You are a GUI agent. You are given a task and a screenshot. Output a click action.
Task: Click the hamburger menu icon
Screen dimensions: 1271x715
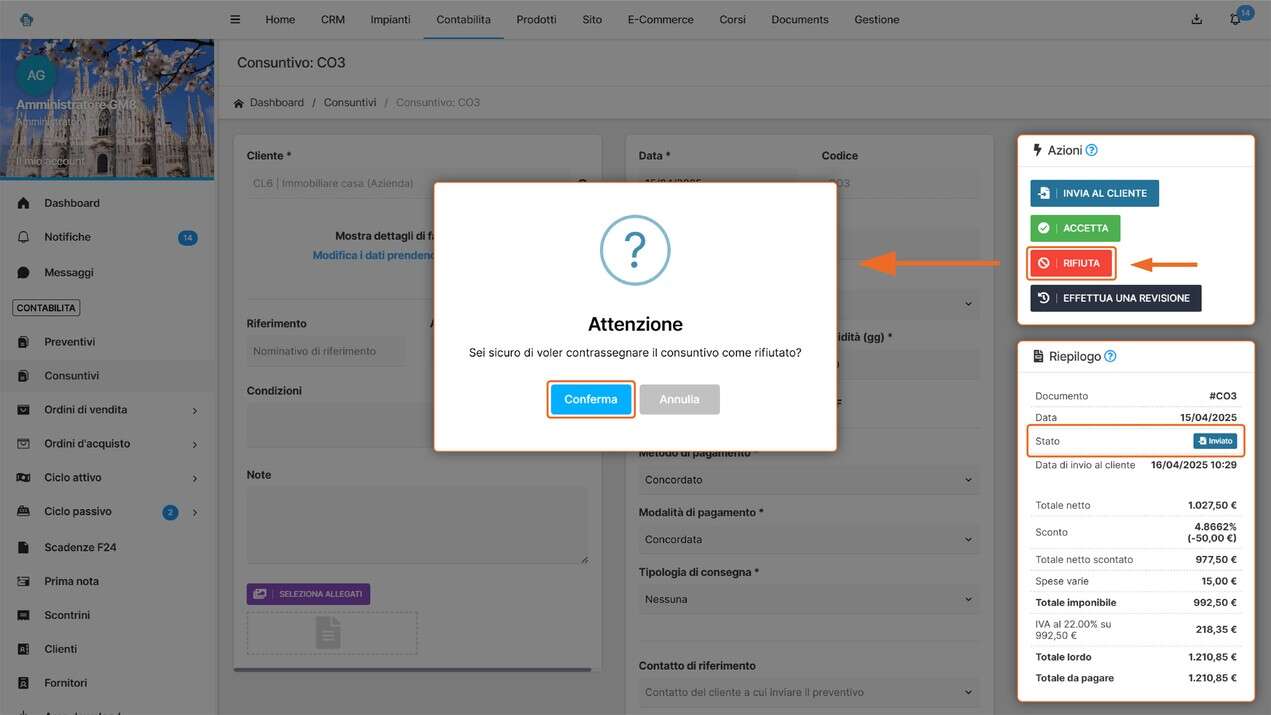(x=235, y=20)
